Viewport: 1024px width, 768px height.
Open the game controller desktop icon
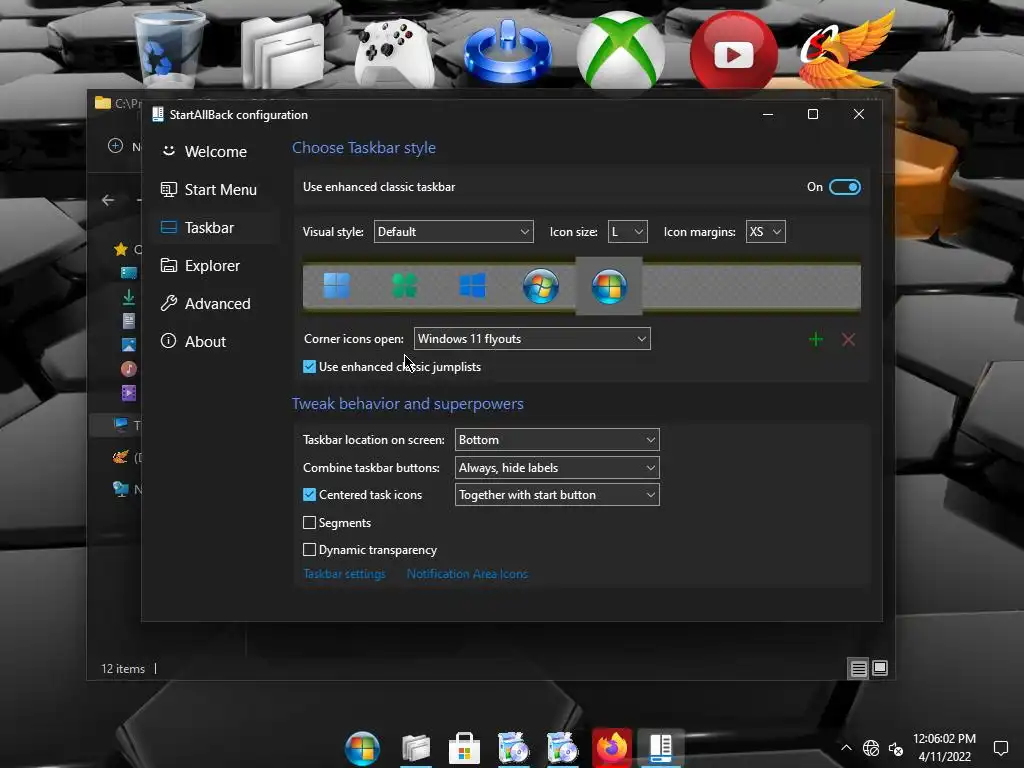(x=394, y=54)
